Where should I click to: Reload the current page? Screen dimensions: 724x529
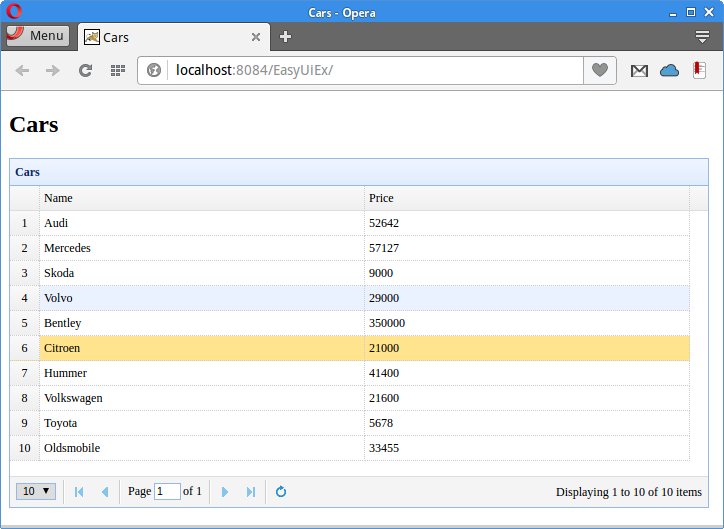85,71
